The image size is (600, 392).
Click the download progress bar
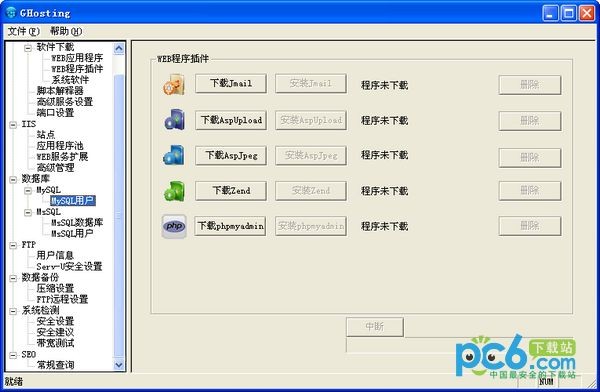point(459,345)
